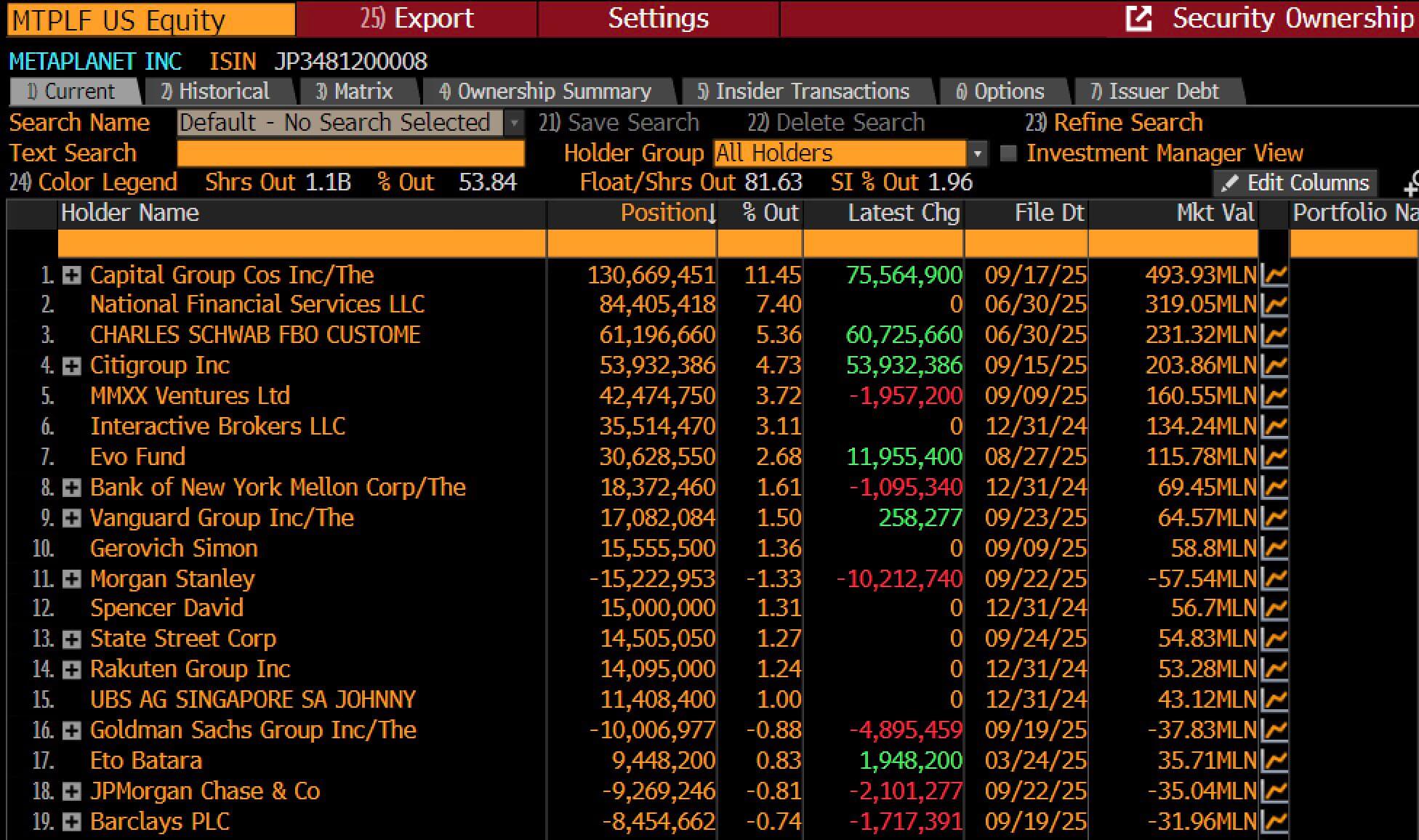
Task: Click the Export menu button
Action: pyautogui.click(x=416, y=17)
